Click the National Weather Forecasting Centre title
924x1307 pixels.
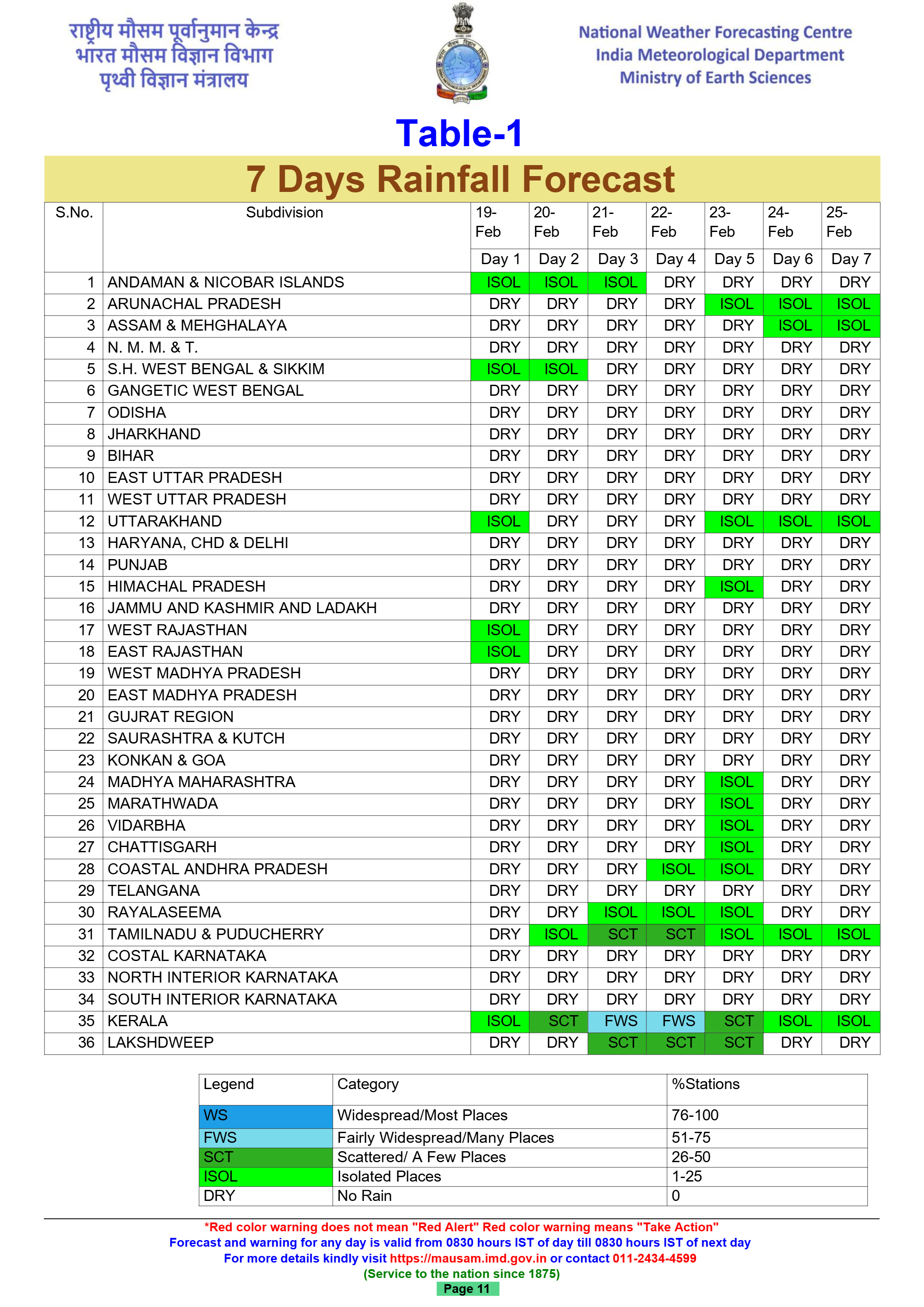(715, 33)
